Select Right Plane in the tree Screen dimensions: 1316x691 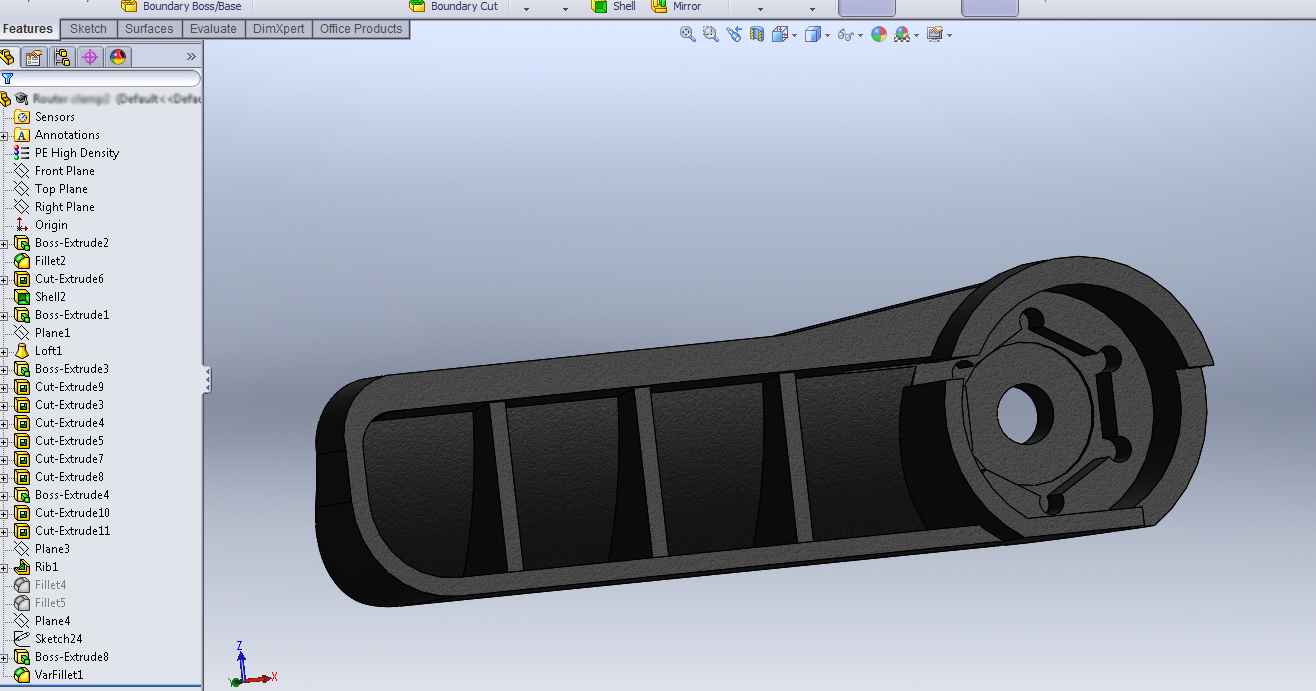pos(64,207)
